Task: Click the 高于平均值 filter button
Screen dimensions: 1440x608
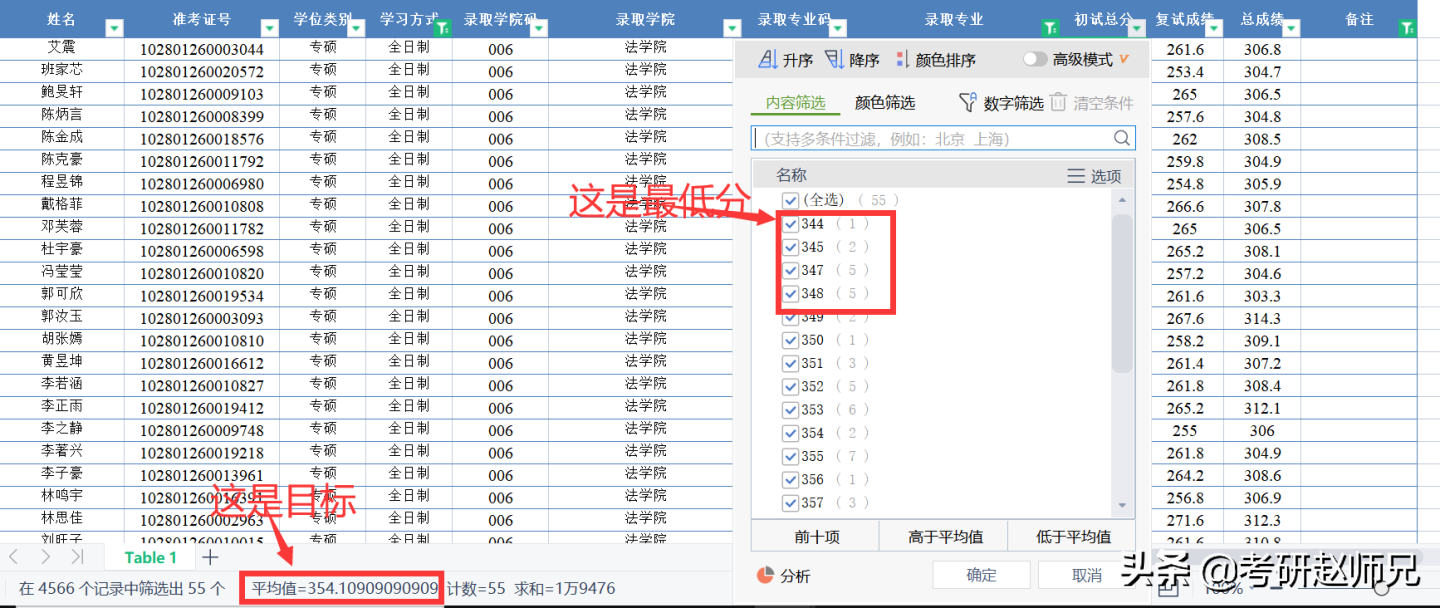Action: click(943, 536)
